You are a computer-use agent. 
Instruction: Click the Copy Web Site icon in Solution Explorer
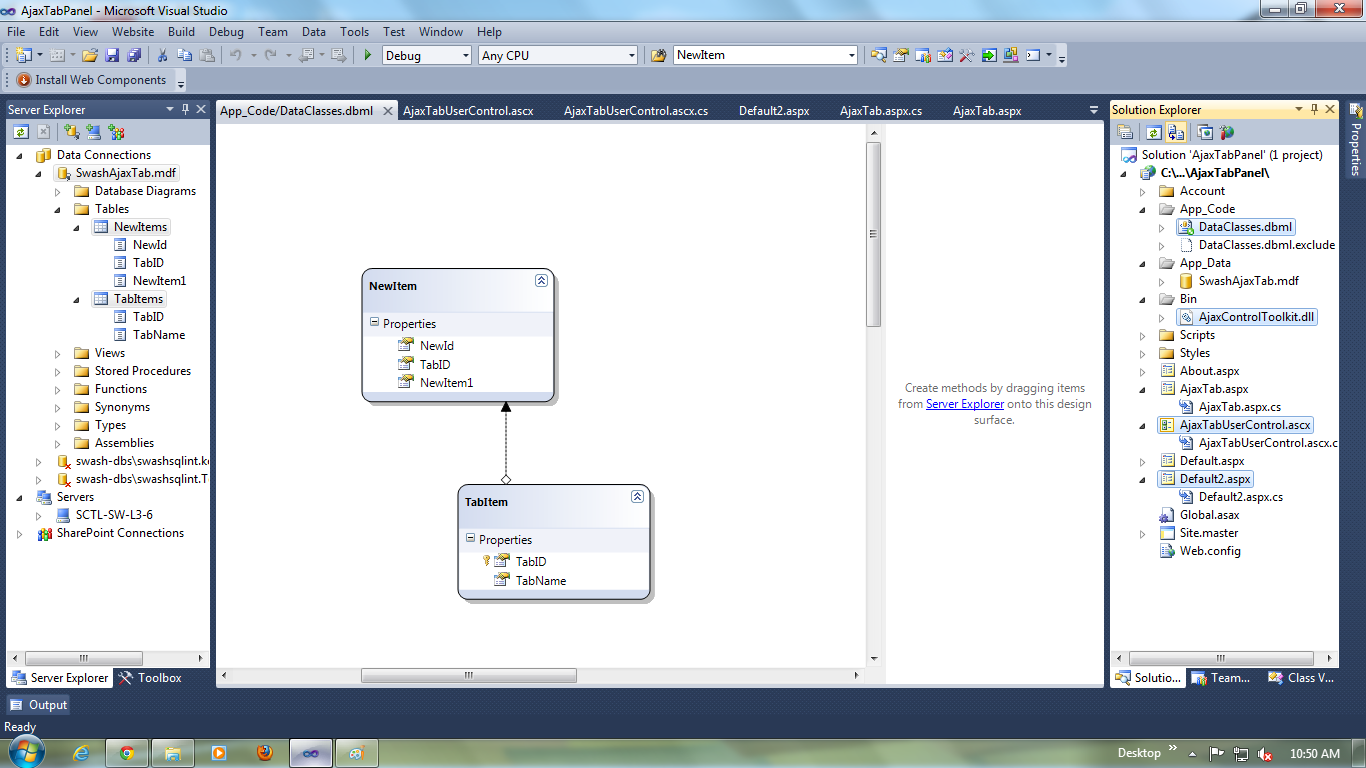pos(1205,131)
